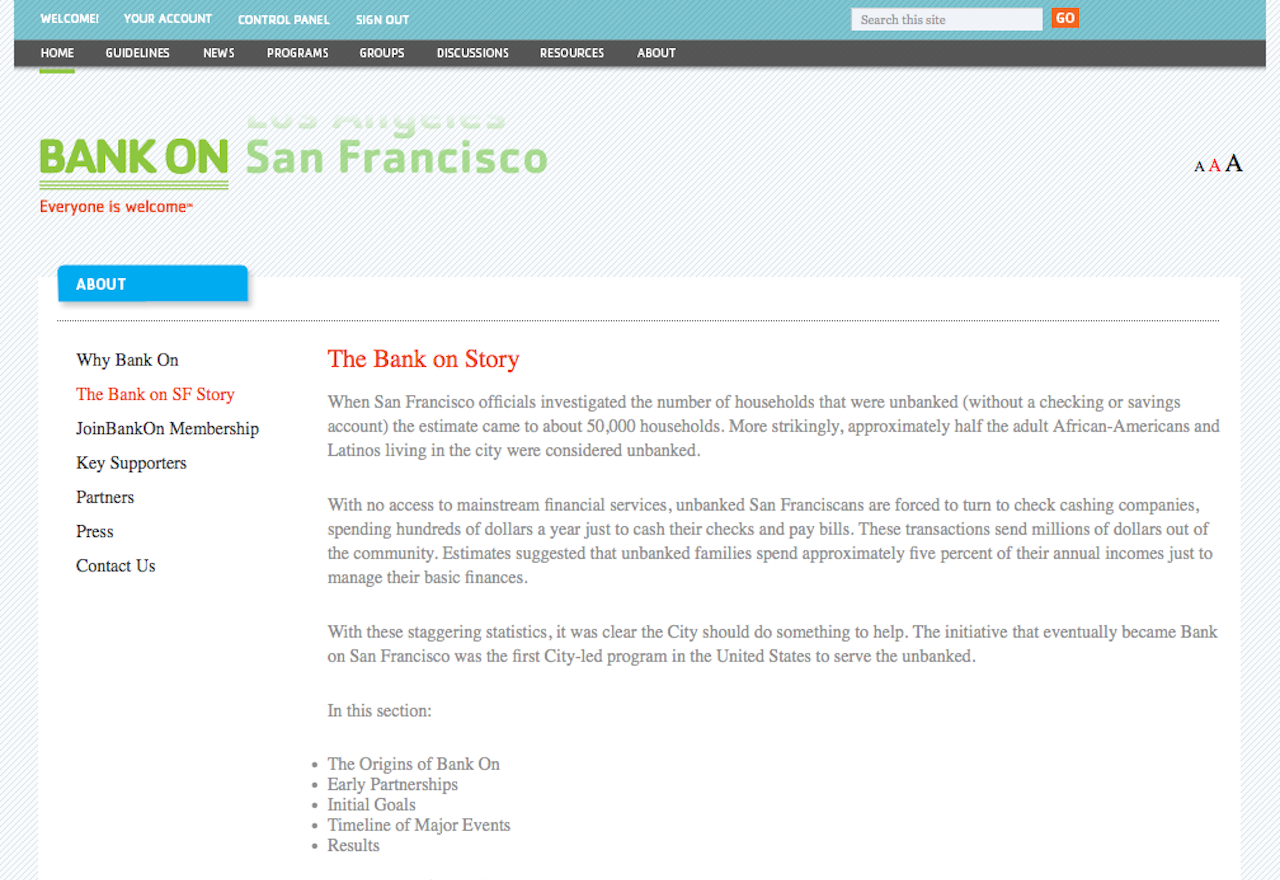Open Early Partnerships list item
Image resolution: width=1280 pixels, height=880 pixels.
click(x=392, y=784)
